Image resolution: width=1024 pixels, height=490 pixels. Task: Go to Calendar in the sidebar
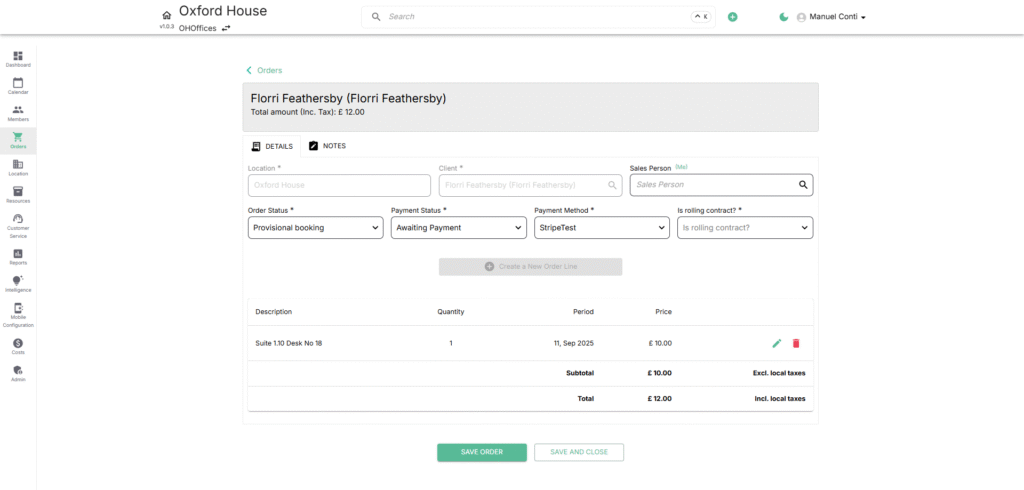(18, 85)
